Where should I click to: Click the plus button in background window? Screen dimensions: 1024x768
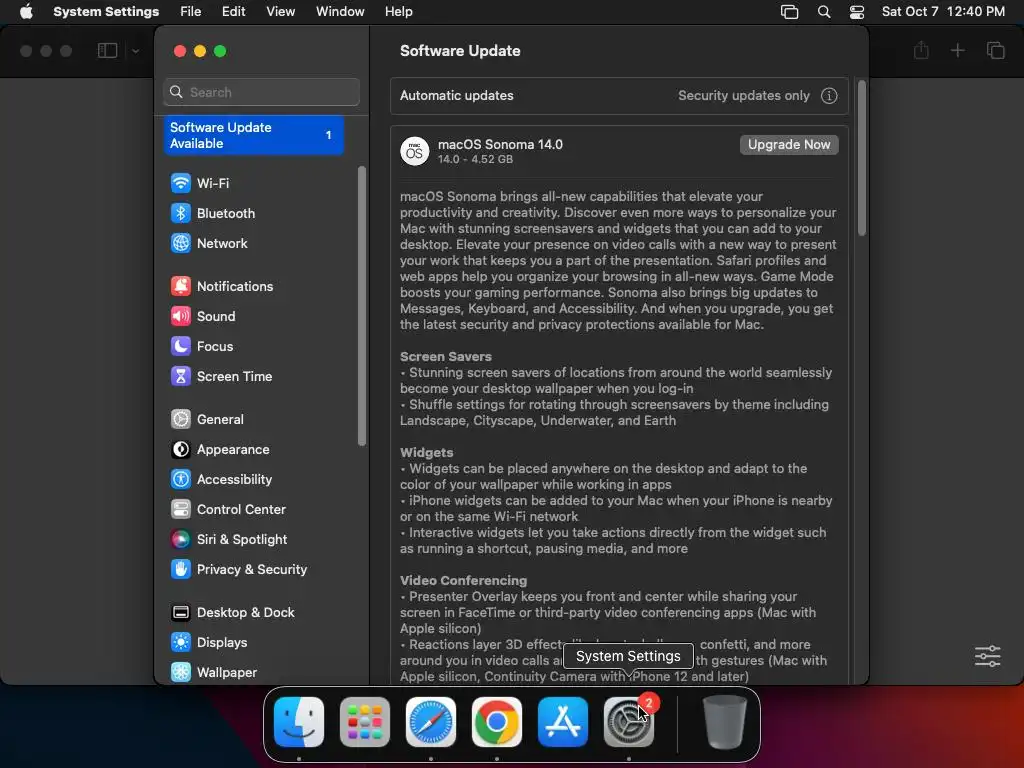tap(957, 50)
